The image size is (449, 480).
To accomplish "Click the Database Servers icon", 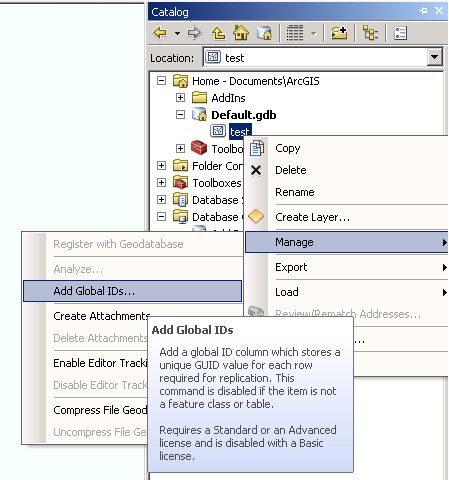I will (180, 200).
